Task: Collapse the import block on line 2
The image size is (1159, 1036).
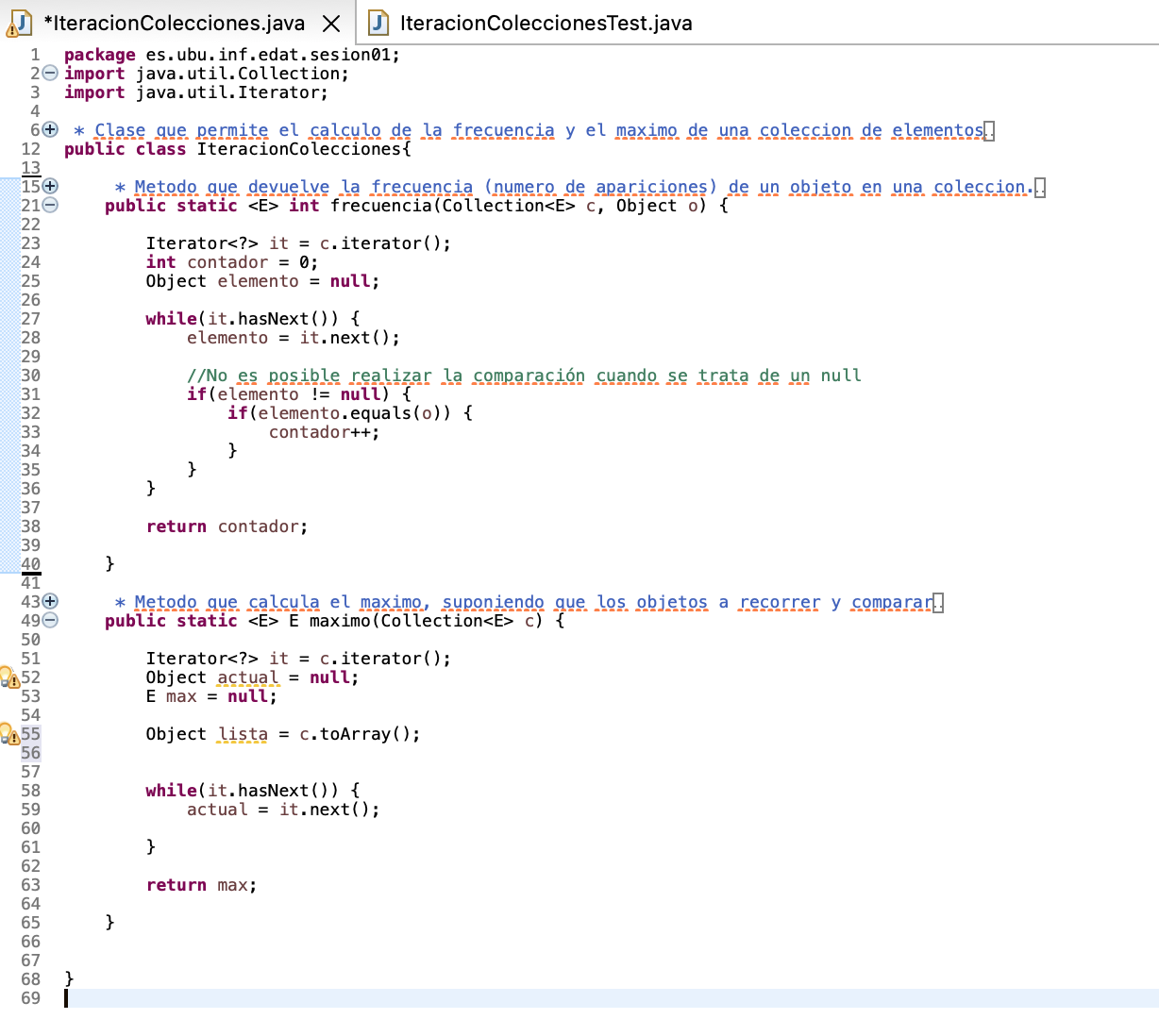Action: [x=51, y=74]
